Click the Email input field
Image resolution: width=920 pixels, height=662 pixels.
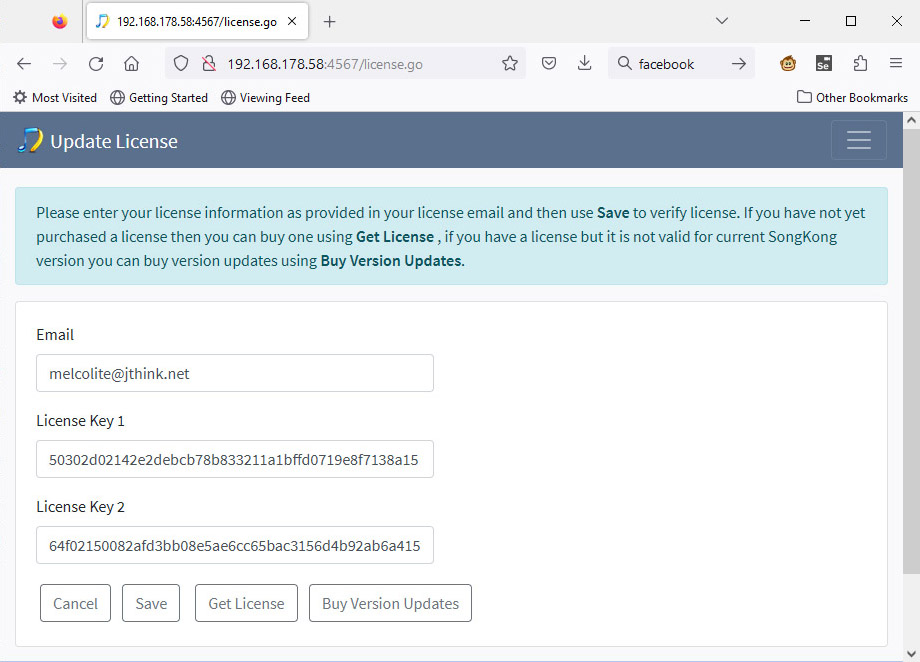[235, 373]
